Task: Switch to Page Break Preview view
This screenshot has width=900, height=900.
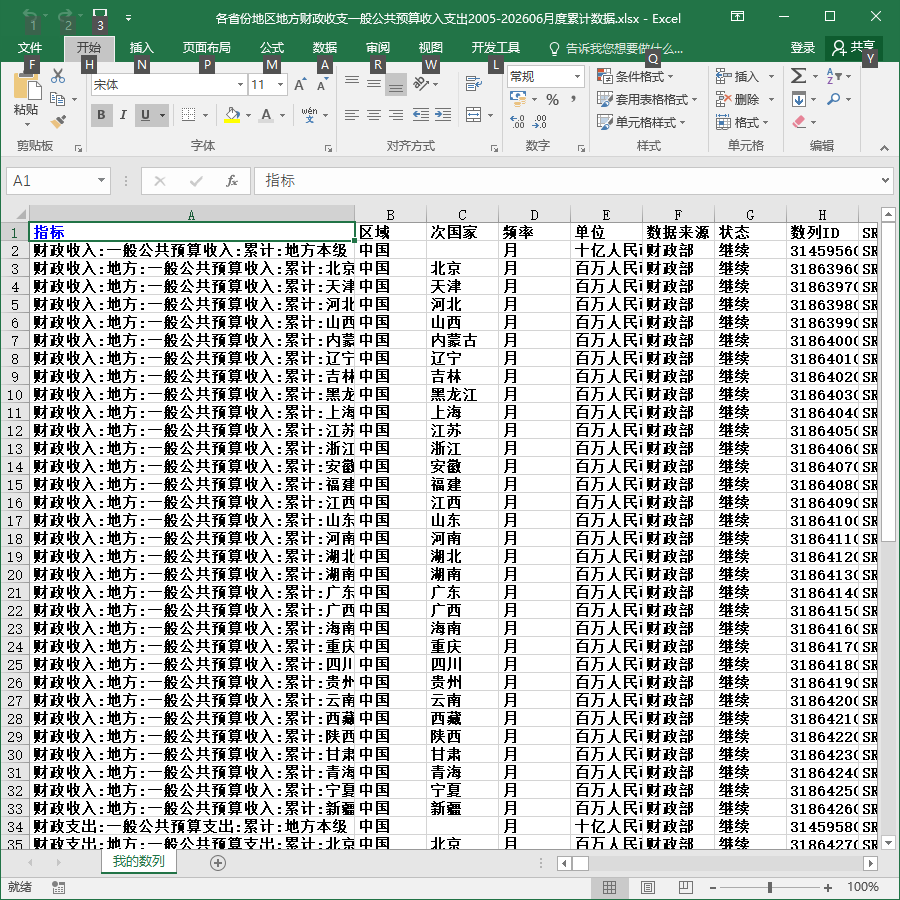Action: pyautogui.click(x=686, y=887)
